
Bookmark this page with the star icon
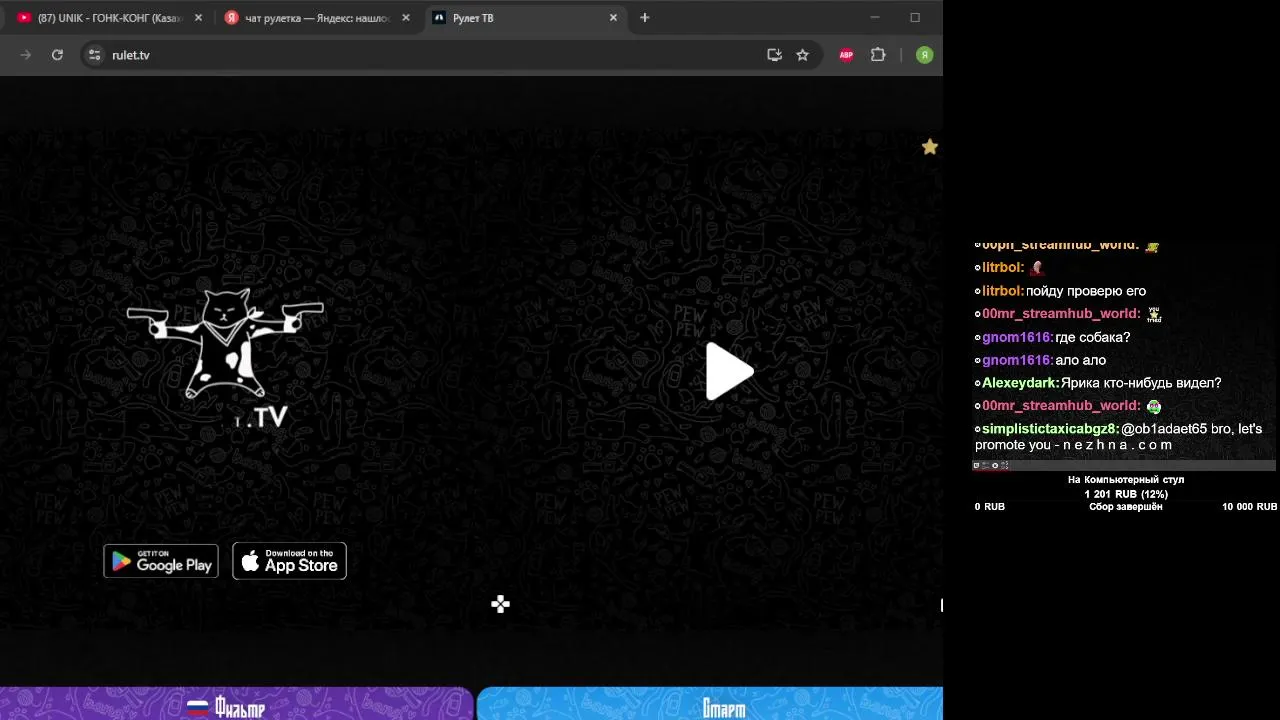(x=802, y=55)
